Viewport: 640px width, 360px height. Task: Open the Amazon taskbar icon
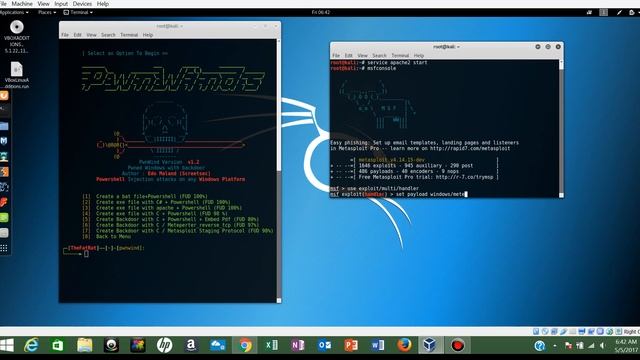(x=191, y=345)
